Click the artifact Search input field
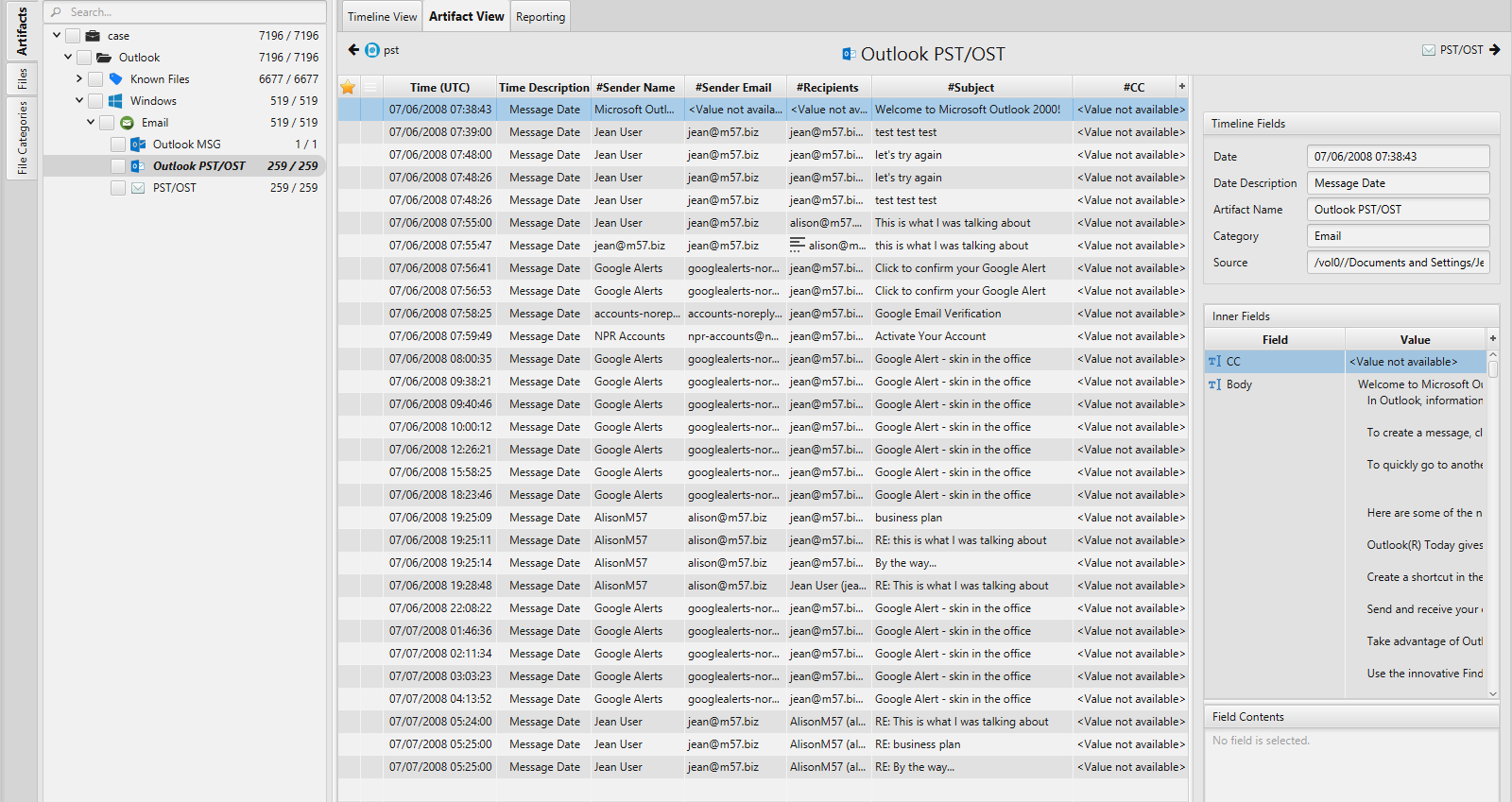 (x=189, y=12)
